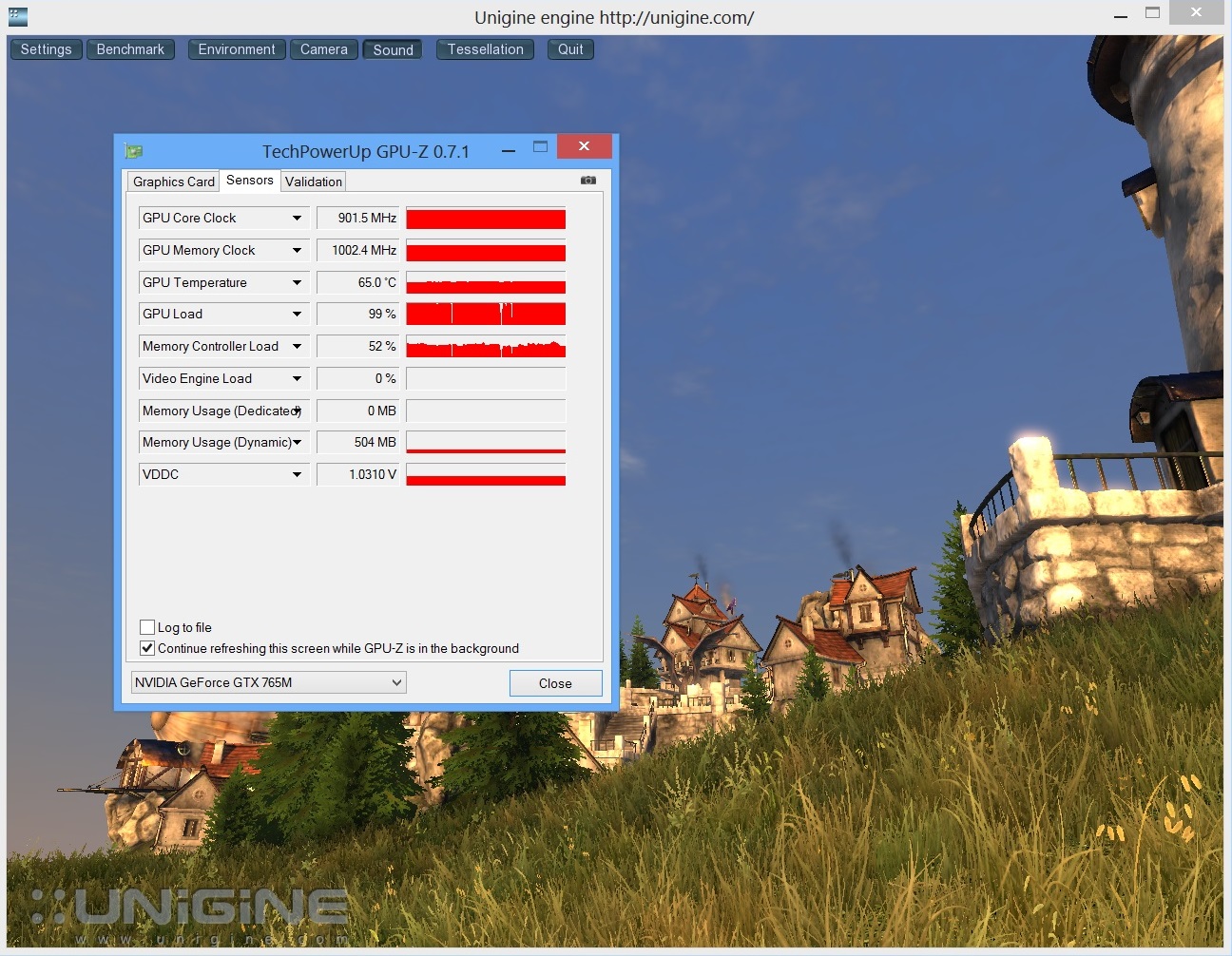Open the Environment menu in Unigine
The height and width of the screenshot is (956, 1232).
237,49
